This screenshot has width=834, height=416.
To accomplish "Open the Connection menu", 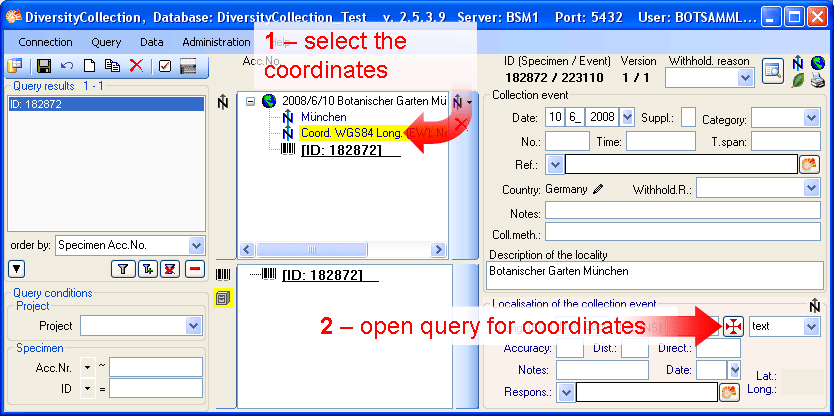I will pyautogui.click(x=46, y=42).
